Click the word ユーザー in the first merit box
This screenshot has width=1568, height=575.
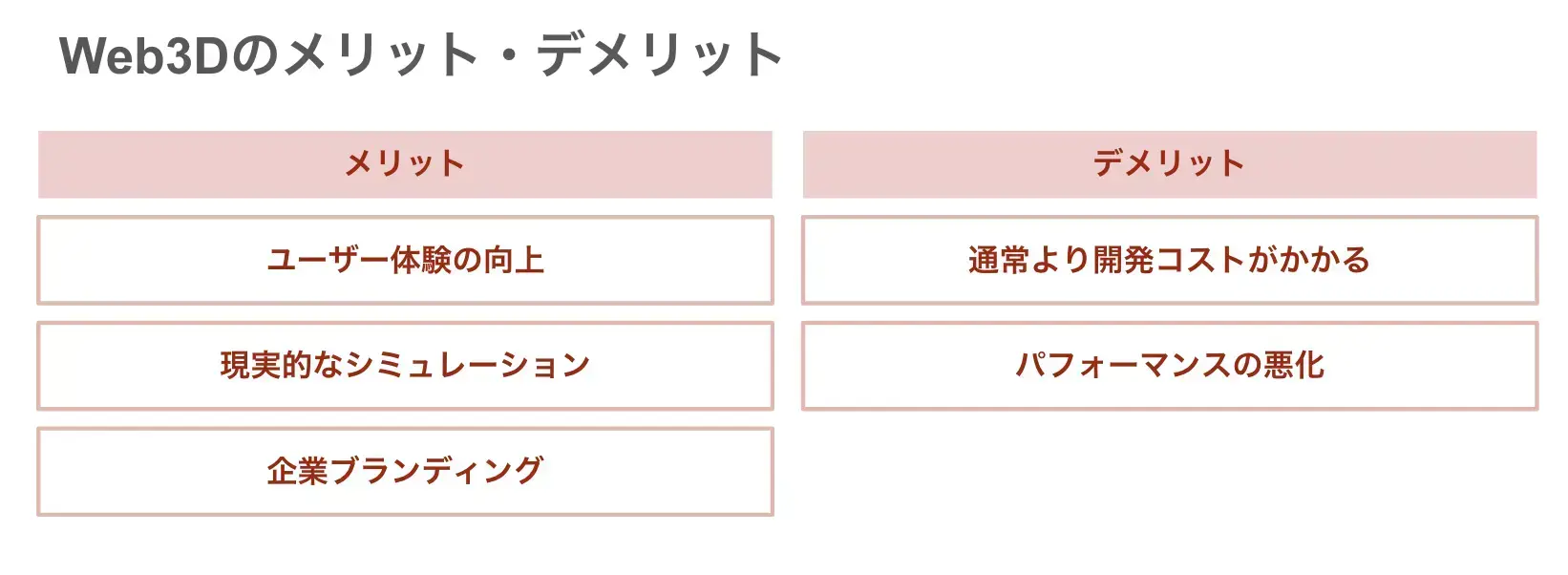pos(328,260)
